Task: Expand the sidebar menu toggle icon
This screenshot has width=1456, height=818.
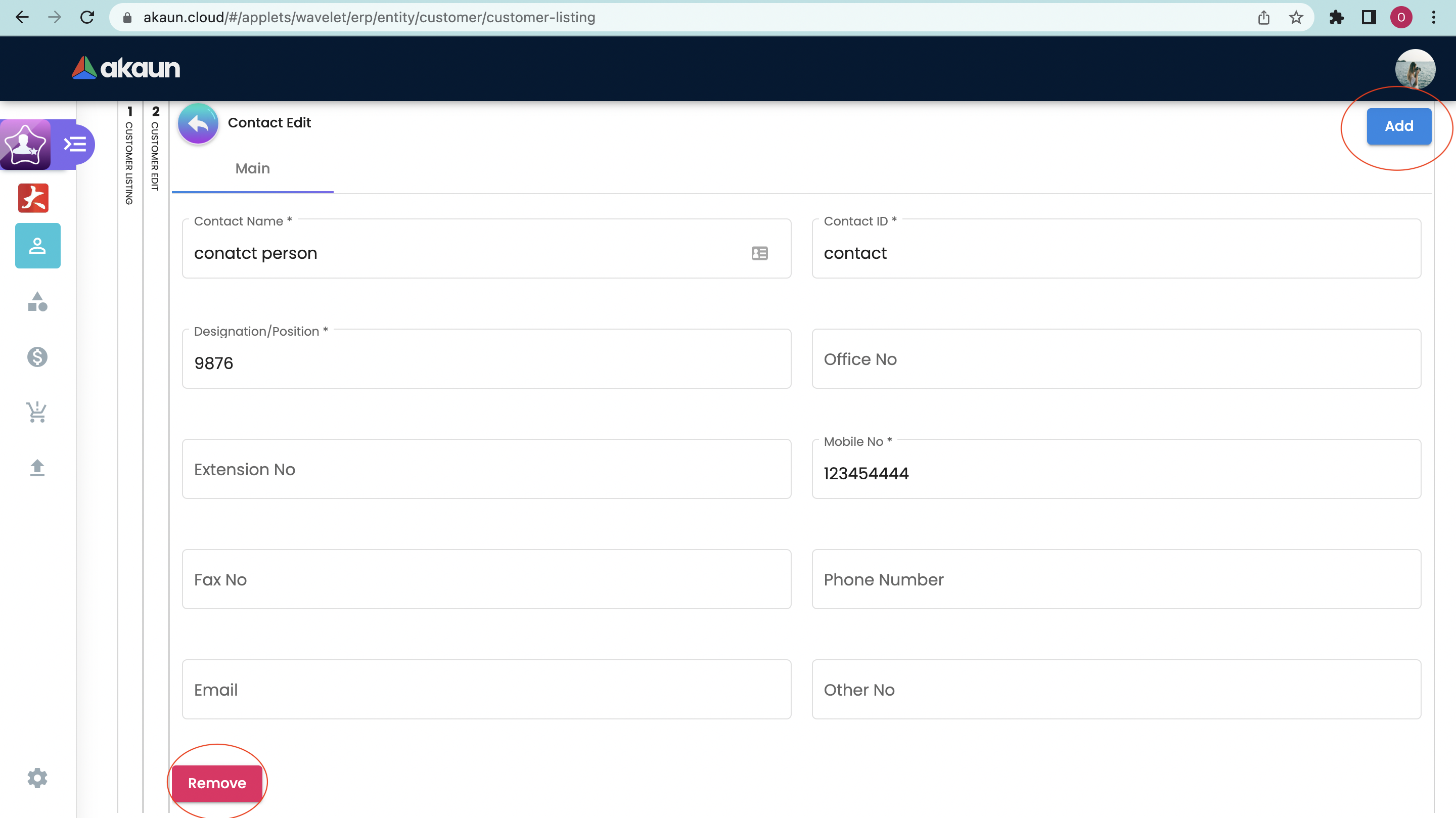Action: point(75,144)
